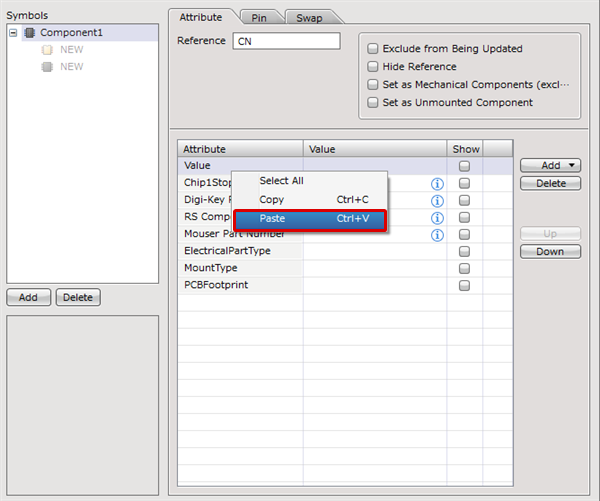This screenshot has height=501, width=600.
Task: Select the Component1 chip icon in the tree
Action: click(30, 33)
